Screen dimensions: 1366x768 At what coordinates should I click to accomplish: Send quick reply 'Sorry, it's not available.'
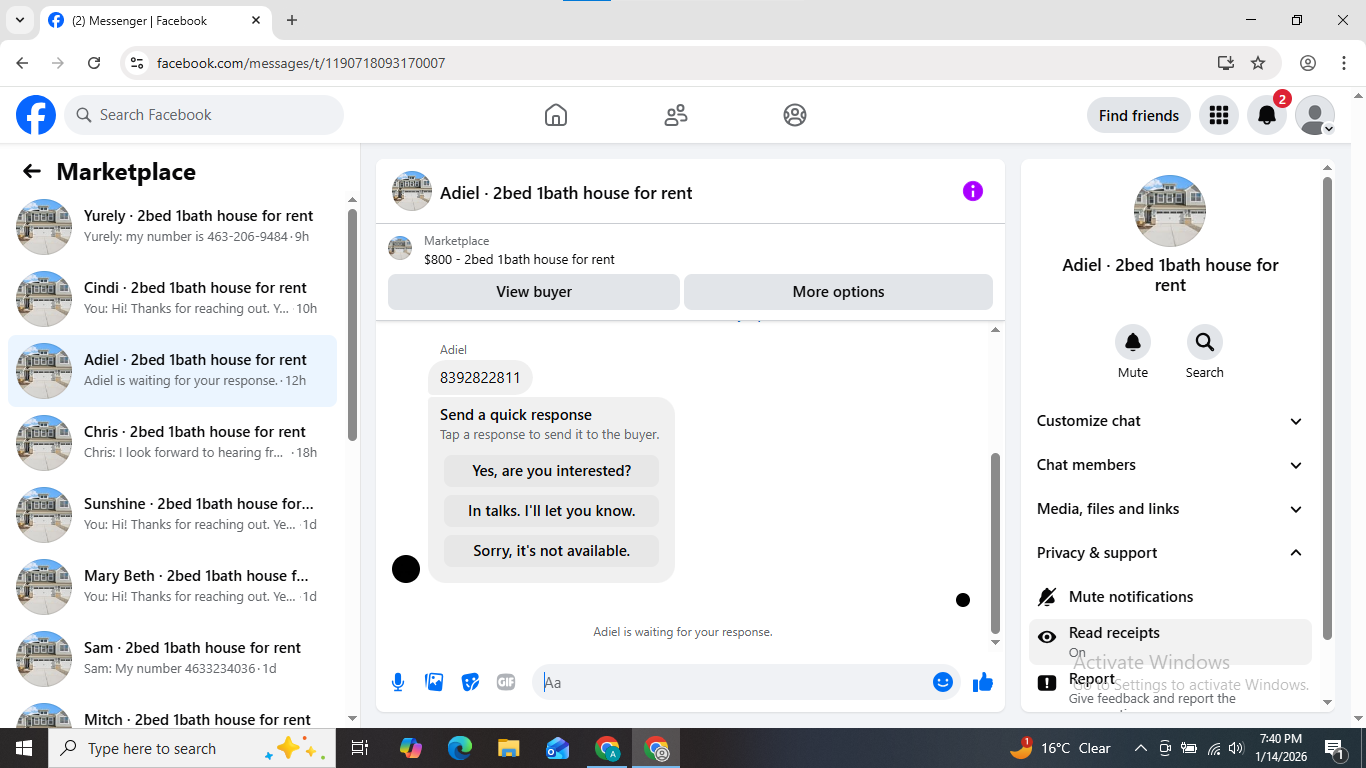pos(552,551)
